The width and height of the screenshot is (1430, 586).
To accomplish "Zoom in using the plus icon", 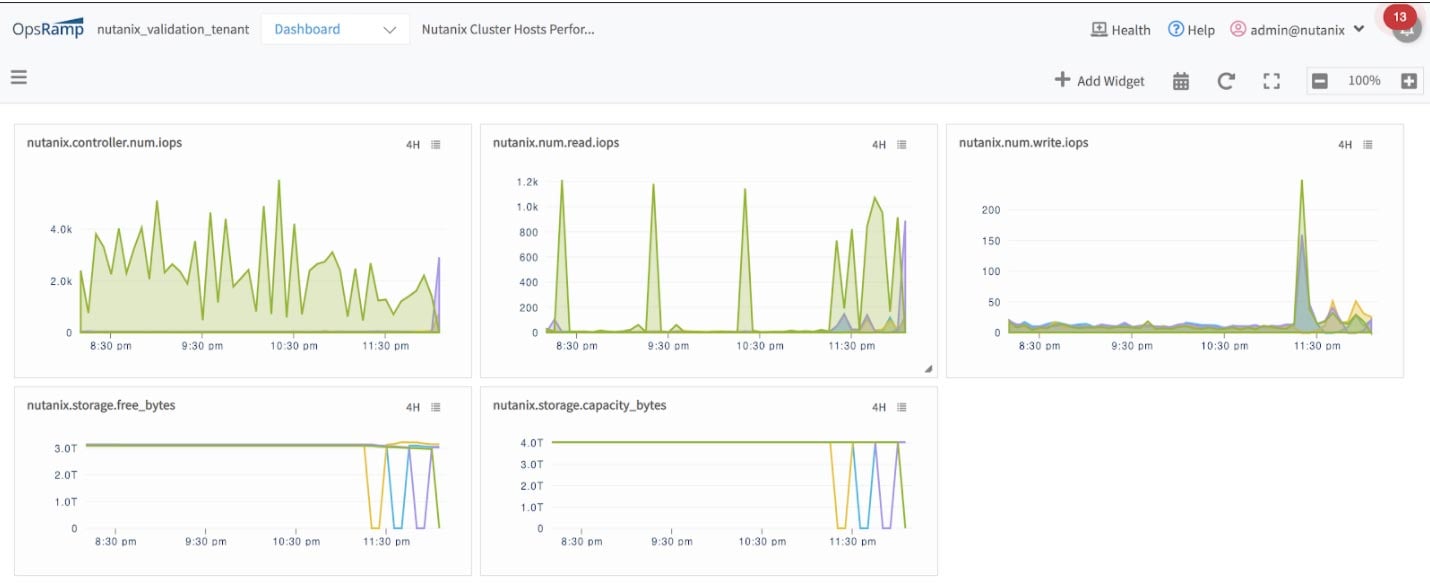I will coord(1410,80).
